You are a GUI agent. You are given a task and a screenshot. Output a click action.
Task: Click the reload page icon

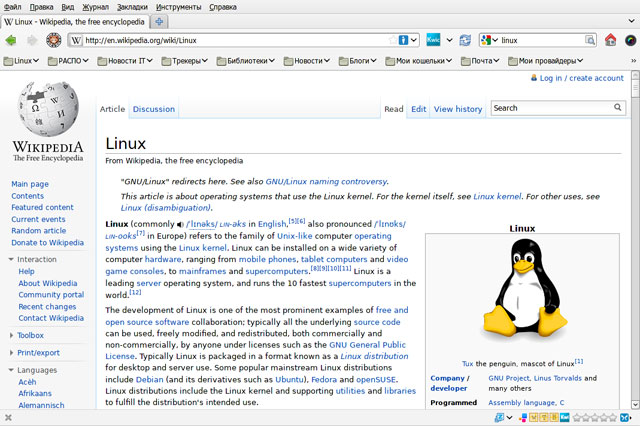(x=465, y=40)
